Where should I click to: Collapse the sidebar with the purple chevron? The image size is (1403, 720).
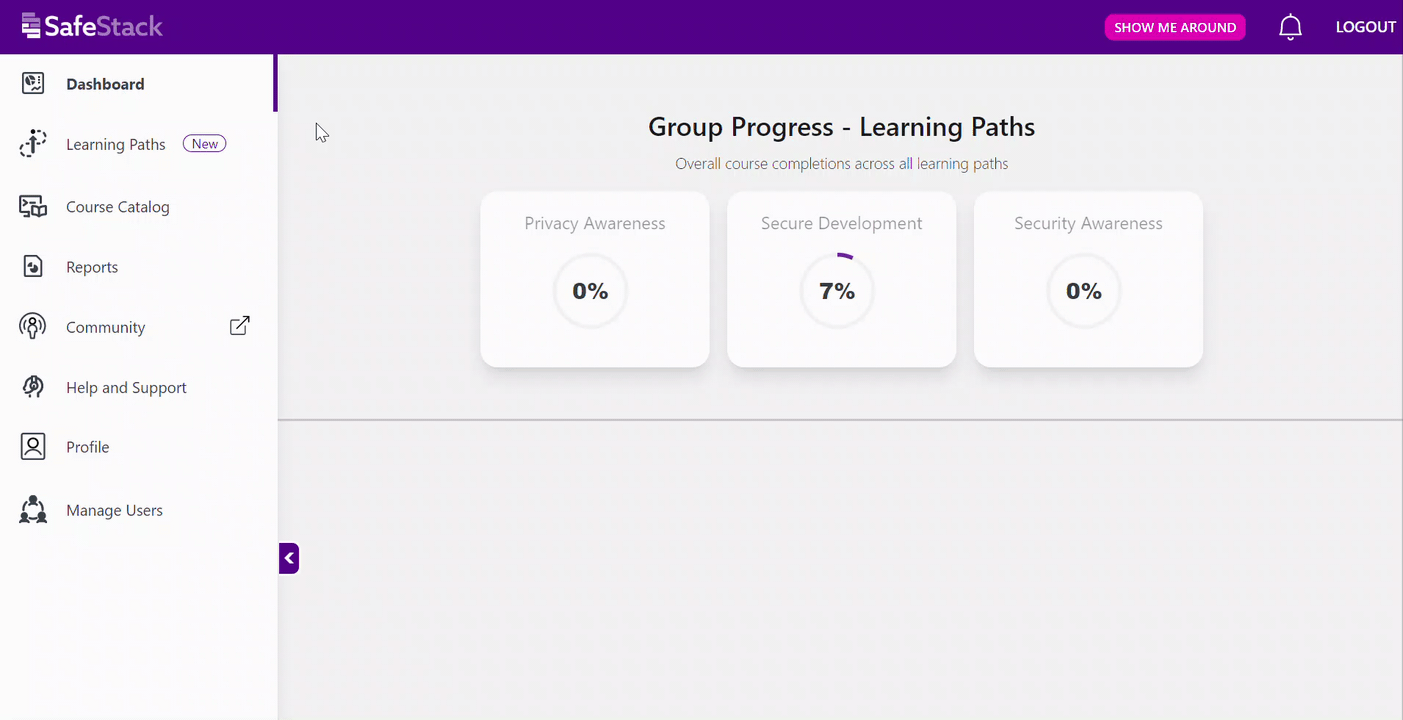pos(288,558)
